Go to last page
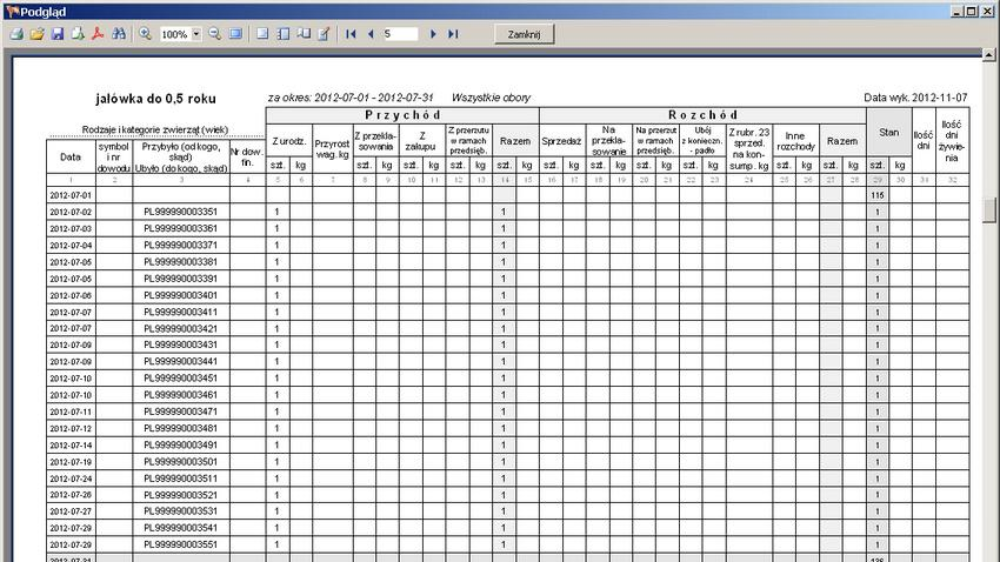This screenshot has height=562, width=1000. click(453, 34)
